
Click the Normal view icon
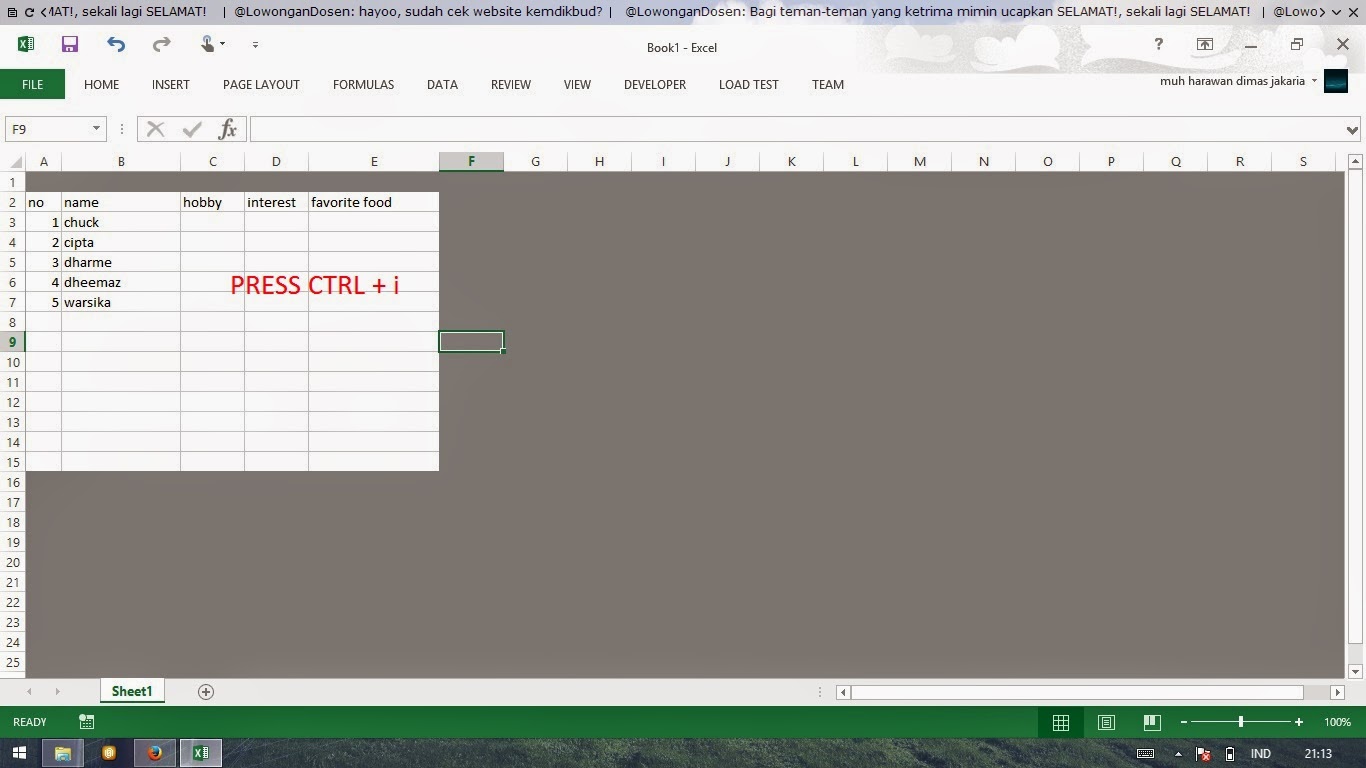coord(1061,722)
